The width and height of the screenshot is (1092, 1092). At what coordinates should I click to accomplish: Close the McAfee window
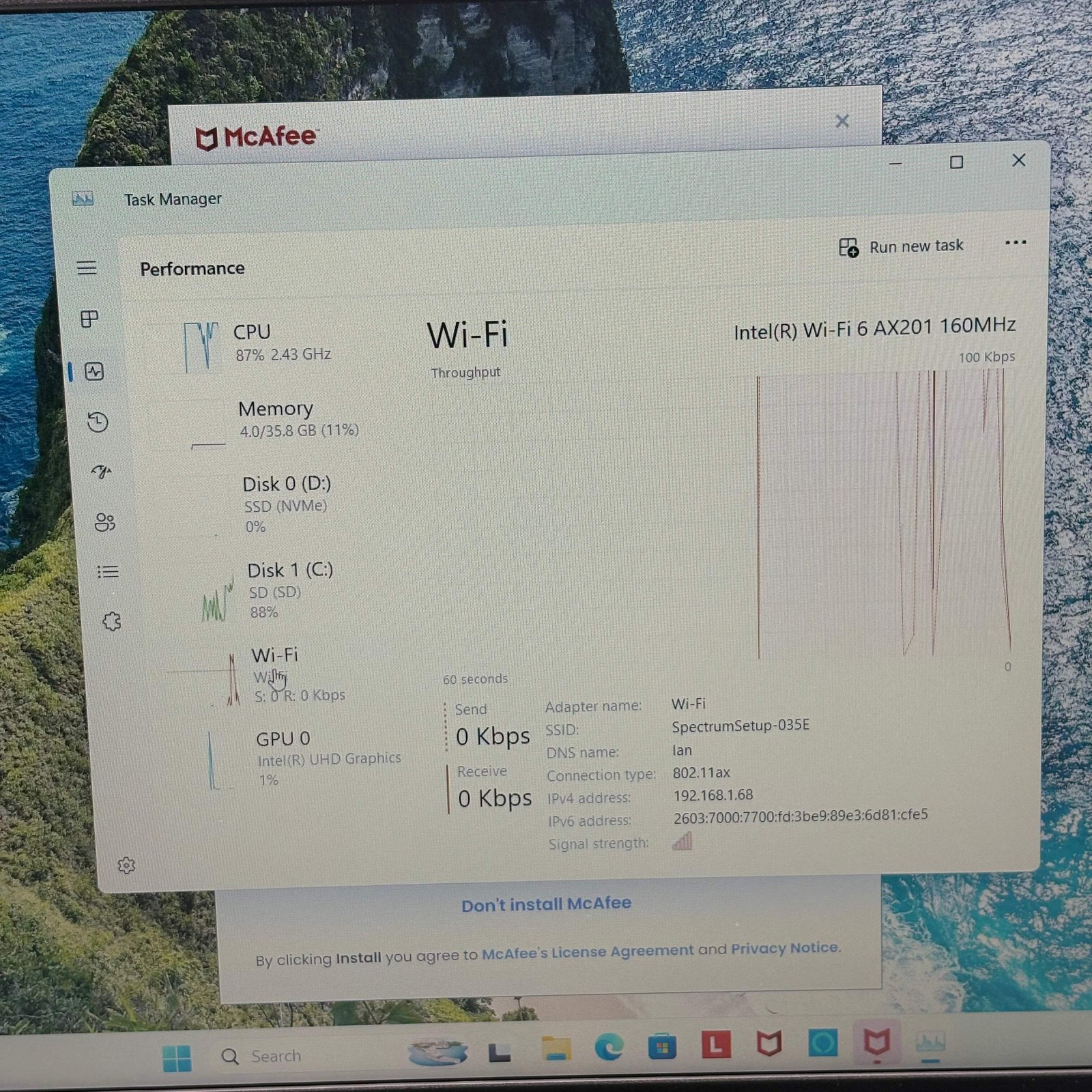tap(842, 121)
